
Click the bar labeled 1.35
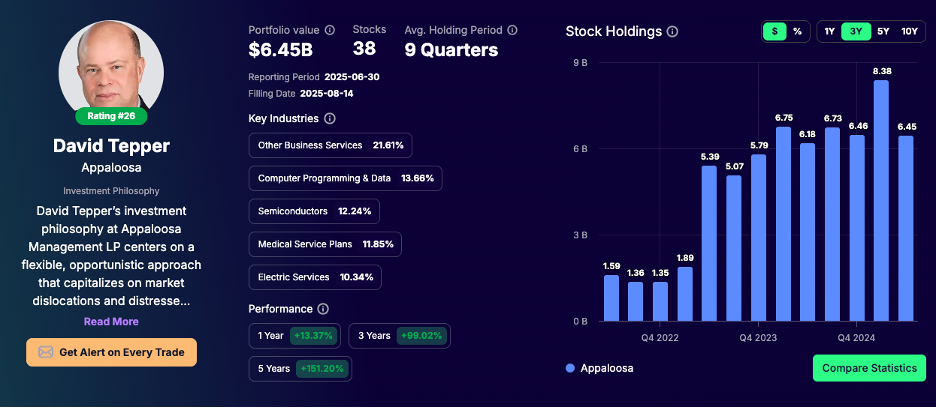[x=660, y=302]
